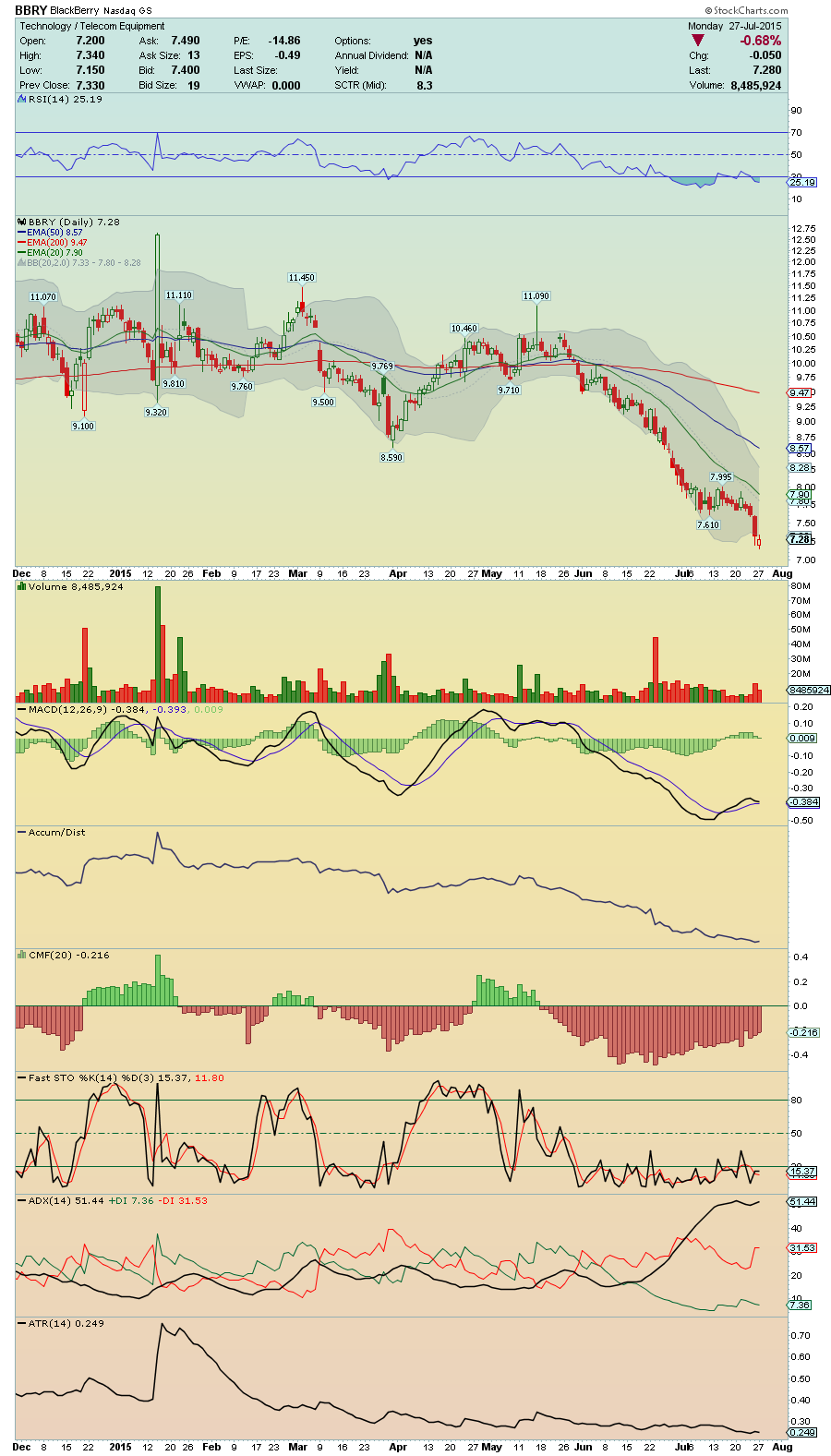Click the ADX 51.44 axis tag
Image resolution: width=831 pixels, height=1456 pixels.
point(801,1201)
